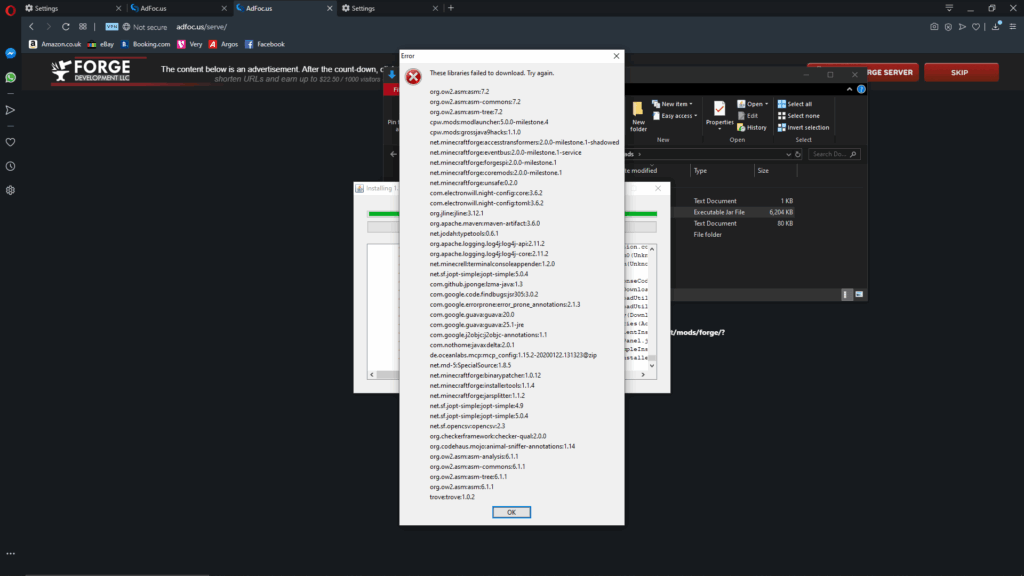Open the Very bookmark

coord(189,44)
